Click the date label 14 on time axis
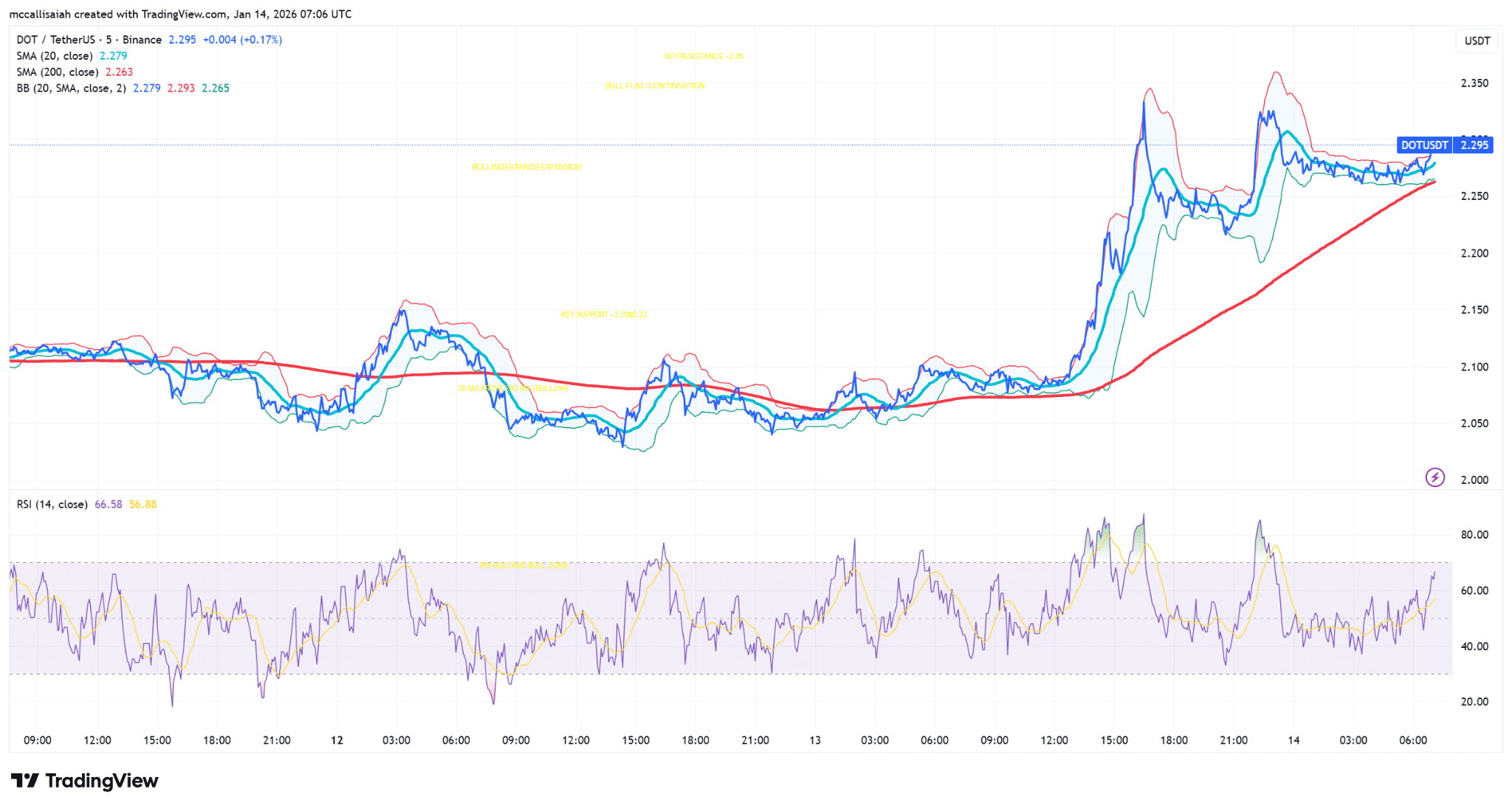This screenshot has width=1512, height=808. 1293,740
